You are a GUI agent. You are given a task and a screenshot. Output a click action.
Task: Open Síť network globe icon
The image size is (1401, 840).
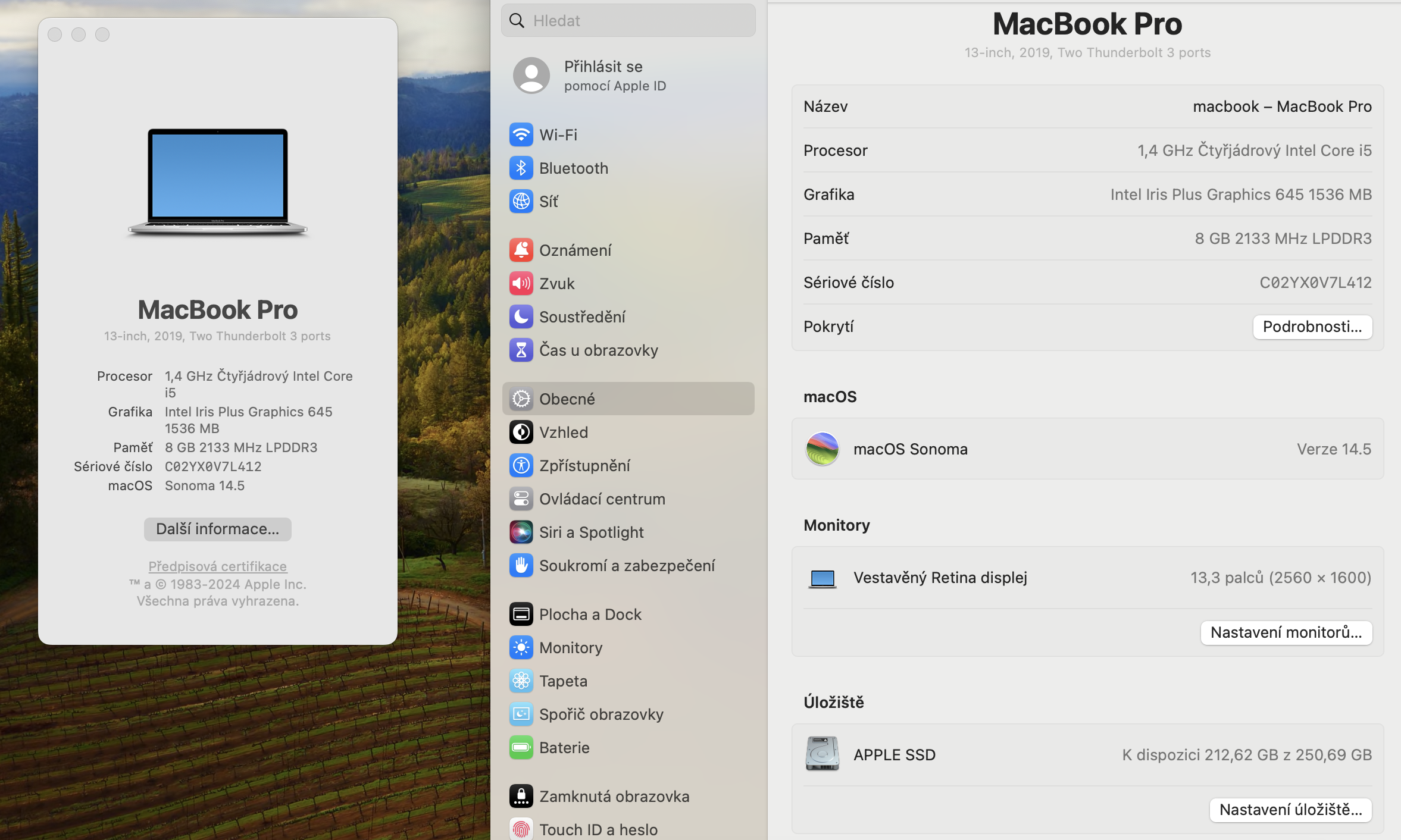click(x=521, y=202)
